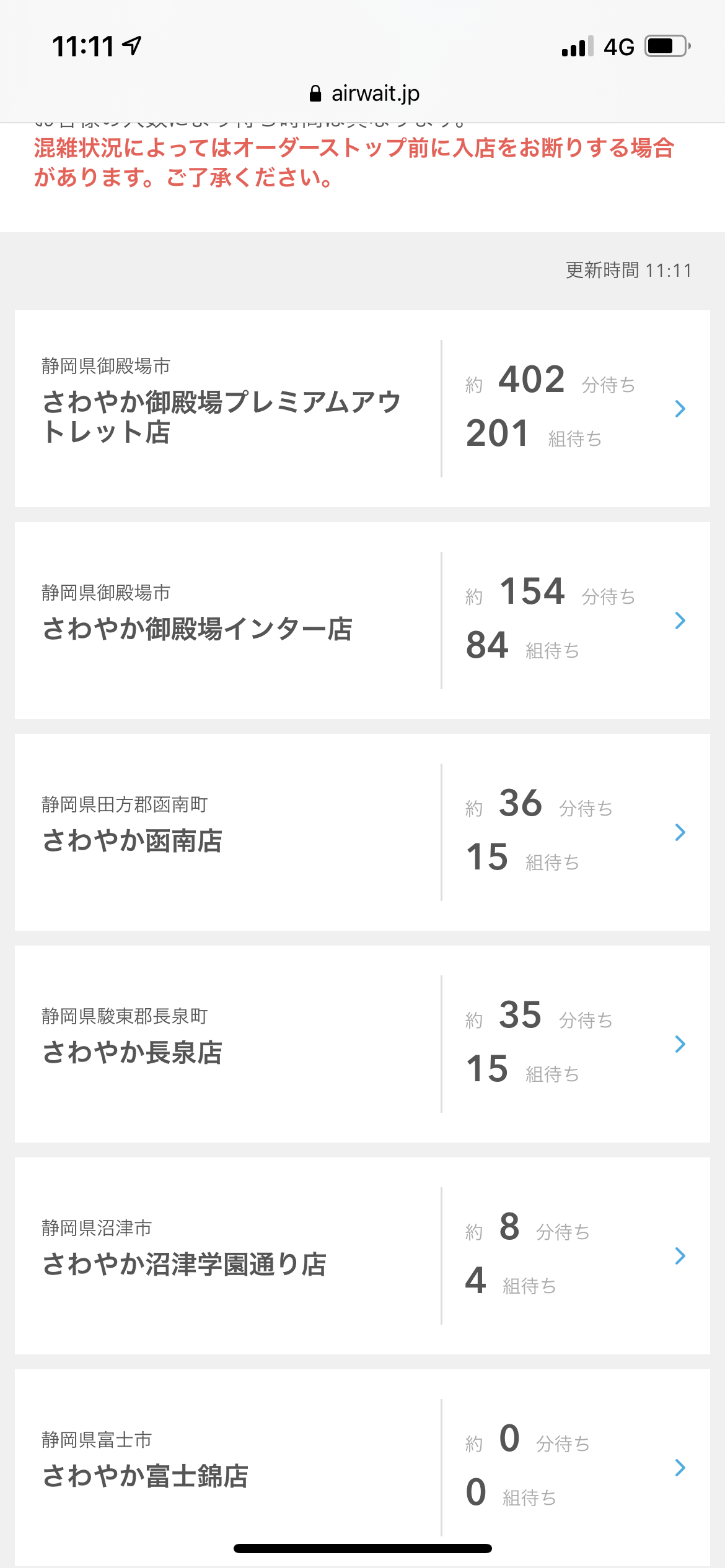Tap the location arrow beside the clock

click(131, 45)
